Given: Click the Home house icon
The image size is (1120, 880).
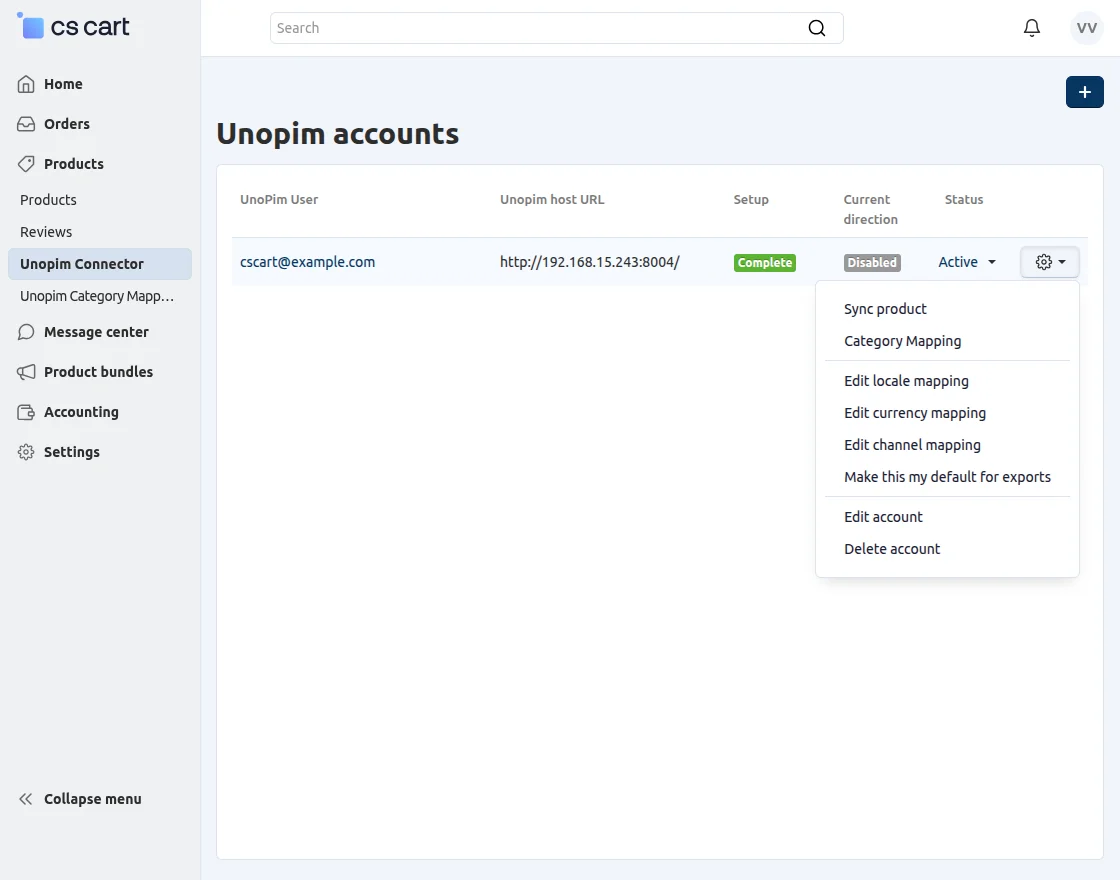Looking at the screenshot, I should [26, 84].
